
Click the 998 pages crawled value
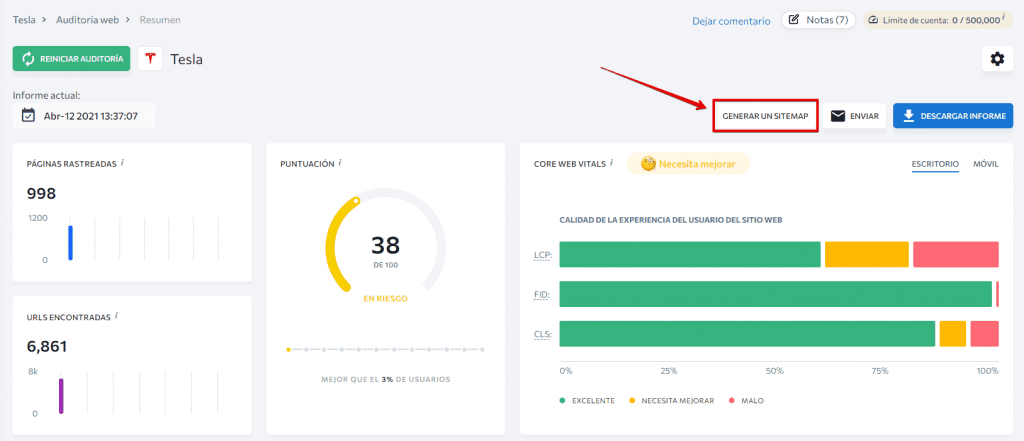[41, 194]
